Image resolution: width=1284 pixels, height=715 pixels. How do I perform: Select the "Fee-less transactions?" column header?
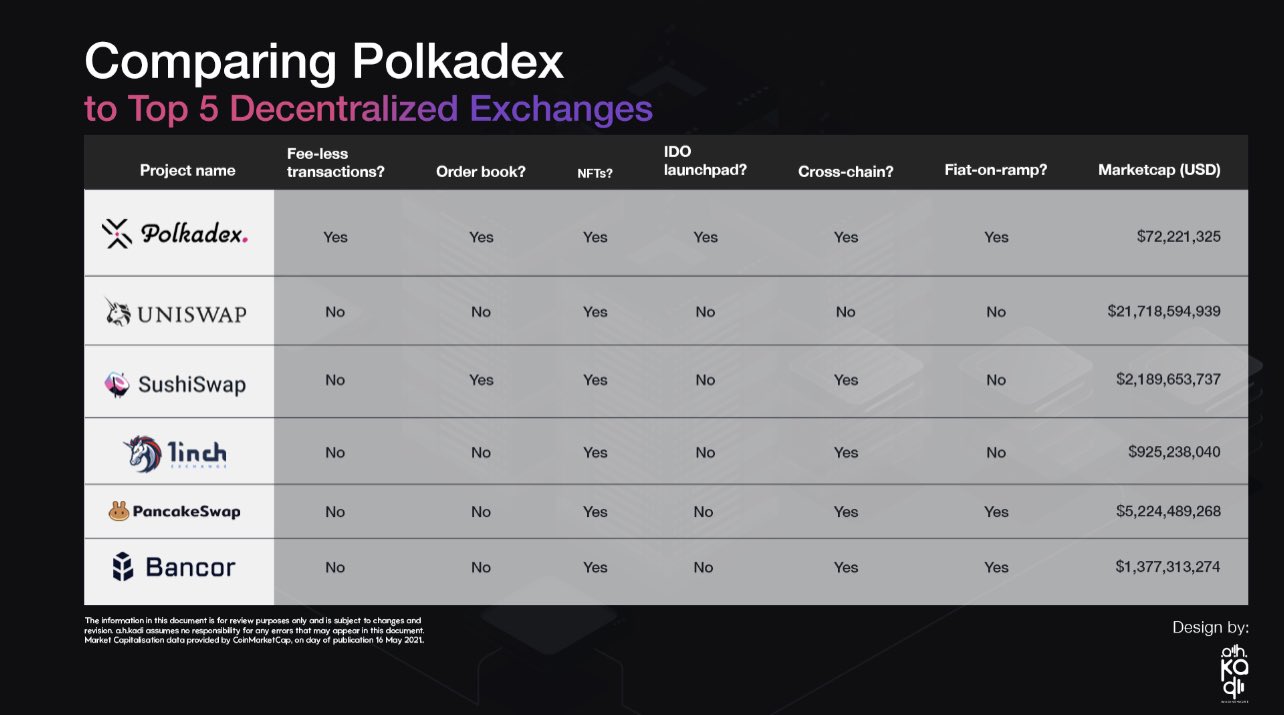pos(335,162)
